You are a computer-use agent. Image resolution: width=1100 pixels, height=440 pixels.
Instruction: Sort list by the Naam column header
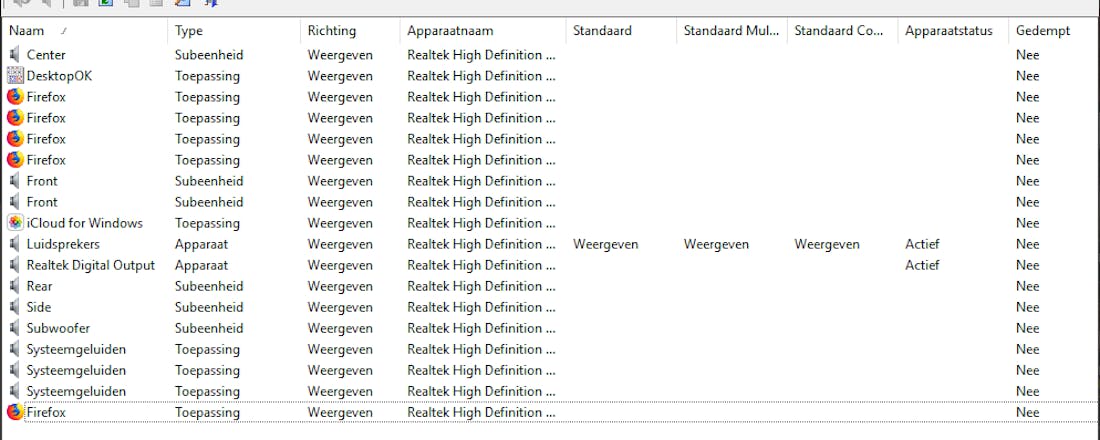85,31
